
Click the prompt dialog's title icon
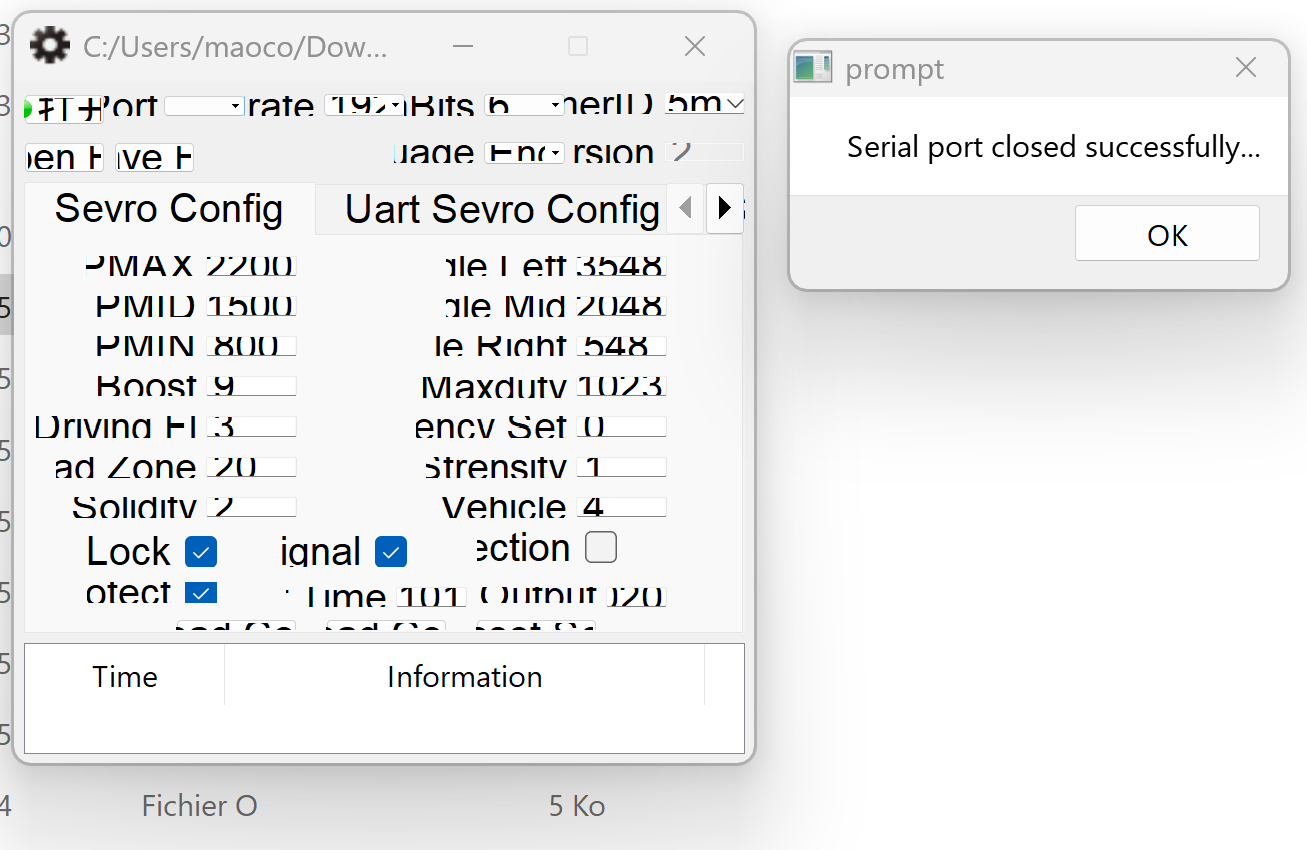pos(812,68)
